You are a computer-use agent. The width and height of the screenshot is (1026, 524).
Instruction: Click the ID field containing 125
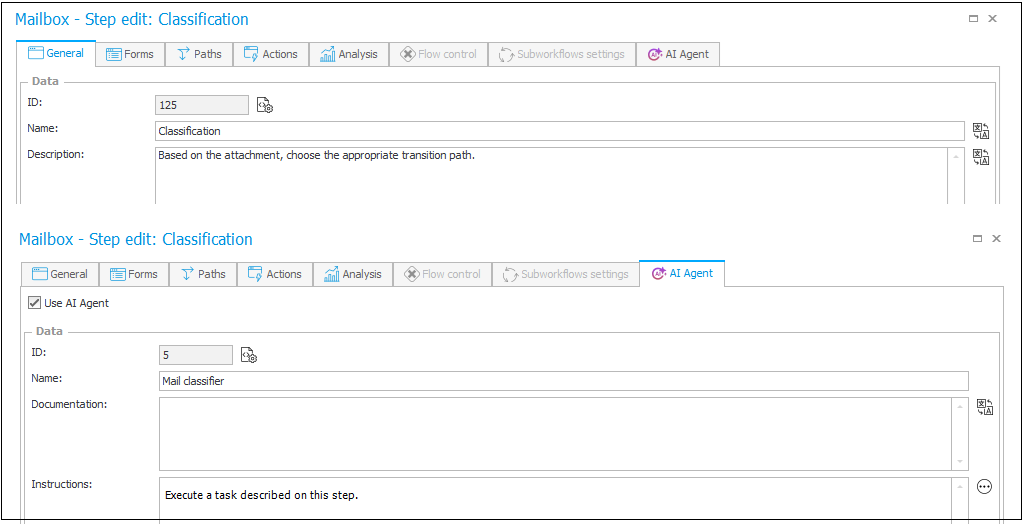pos(202,105)
